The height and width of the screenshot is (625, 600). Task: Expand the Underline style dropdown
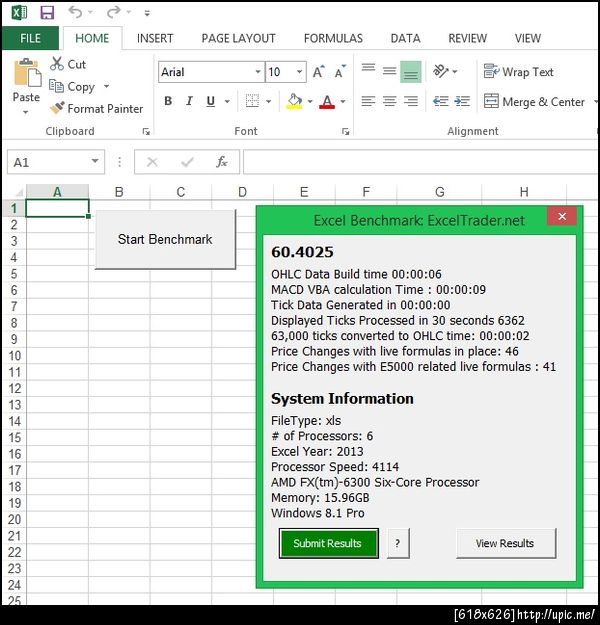227,102
